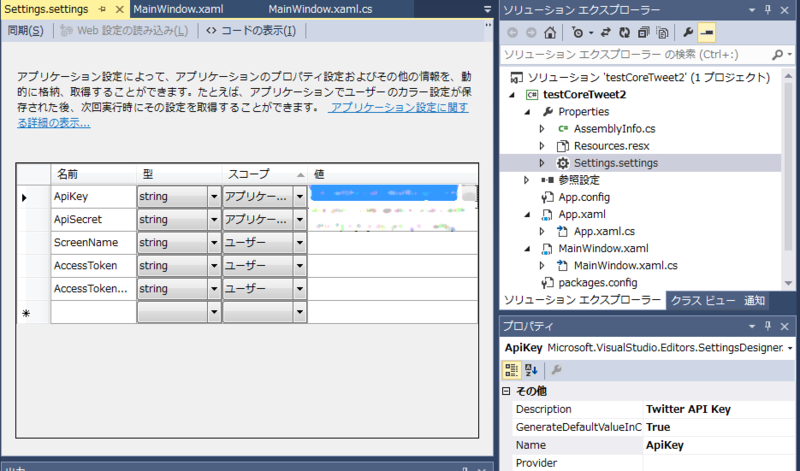Open the Class View tab
800x471 pixels.
tap(703, 301)
